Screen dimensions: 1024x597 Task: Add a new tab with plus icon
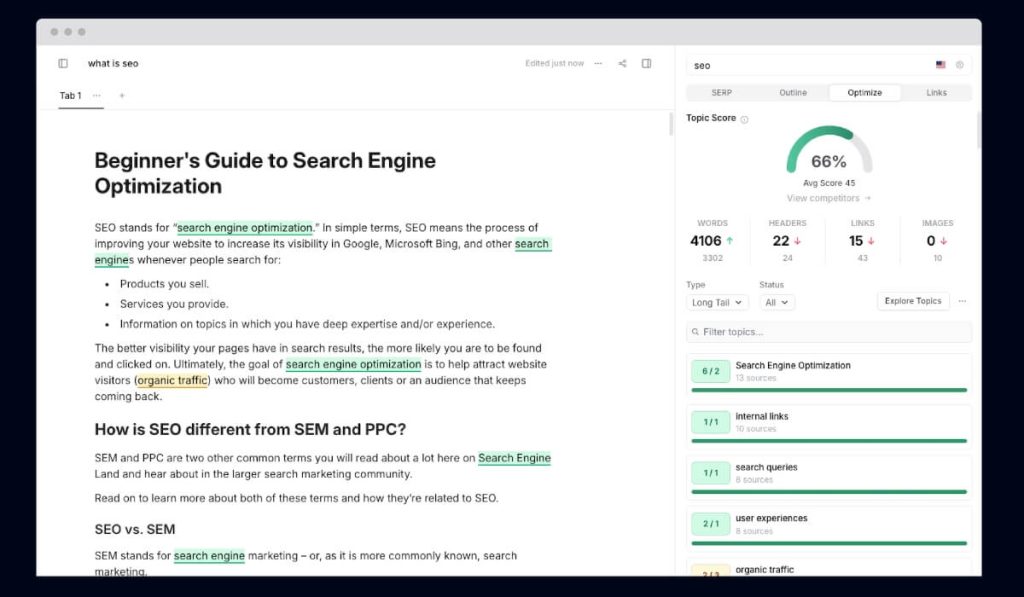point(122,96)
